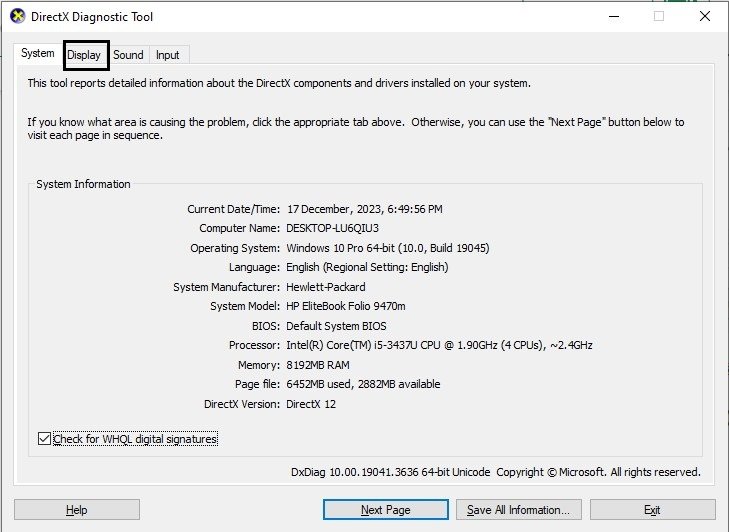
Task: Click the Exit button
Action: tap(652, 510)
